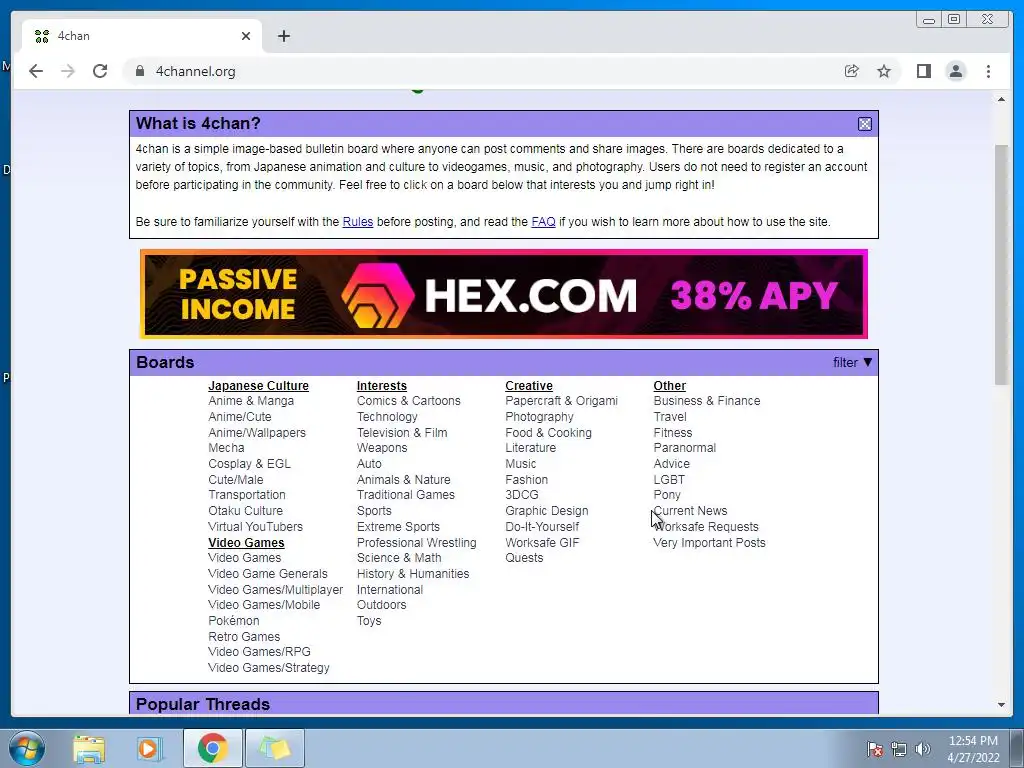The height and width of the screenshot is (768, 1024).
Task: Click the HEX.COM passive income banner
Action: (504, 294)
